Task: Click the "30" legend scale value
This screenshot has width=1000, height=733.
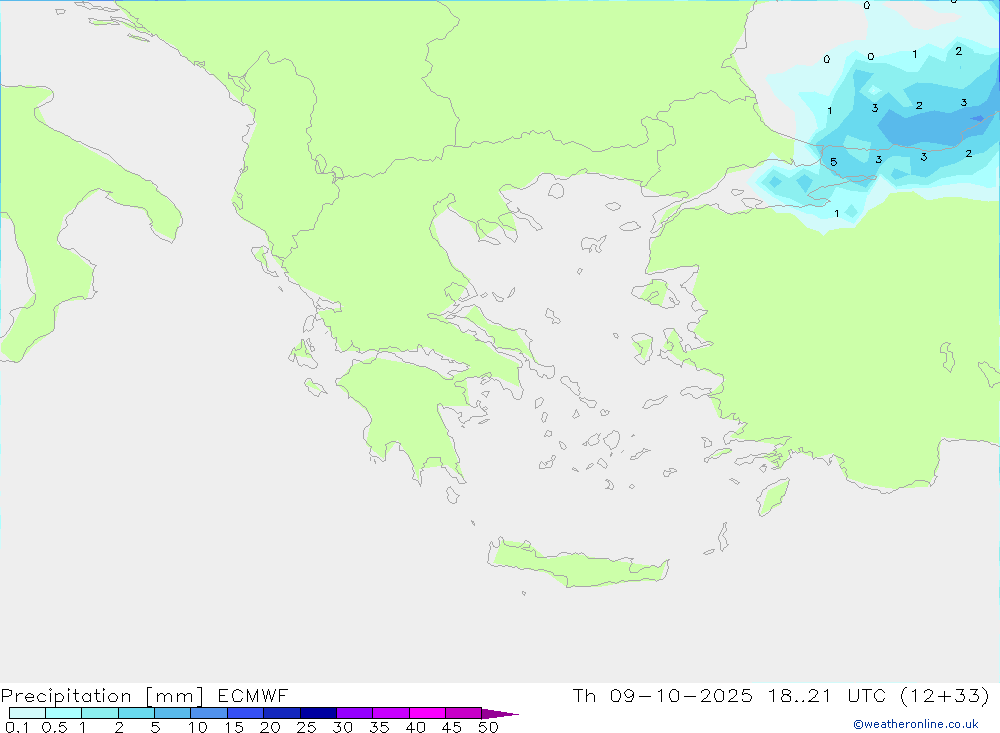Action: 342,727
